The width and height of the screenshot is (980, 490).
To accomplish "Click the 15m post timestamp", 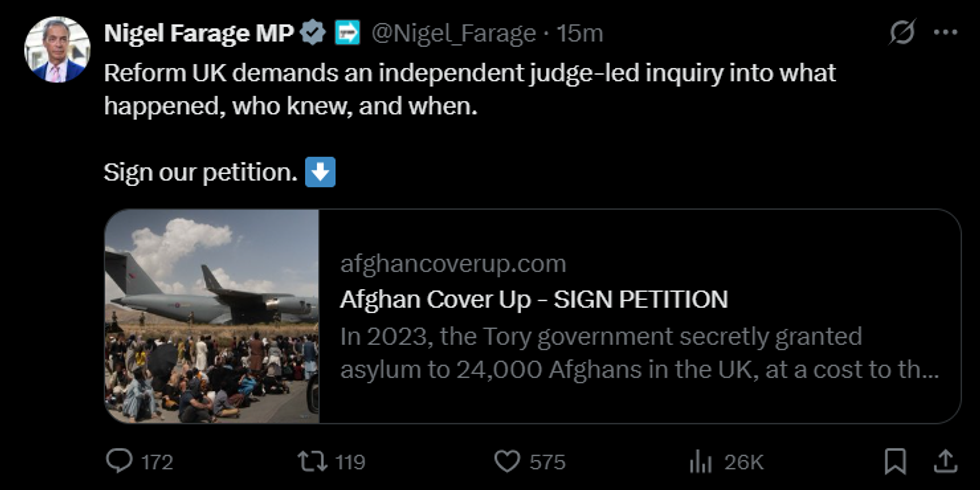I will pyautogui.click(x=580, y=33).
